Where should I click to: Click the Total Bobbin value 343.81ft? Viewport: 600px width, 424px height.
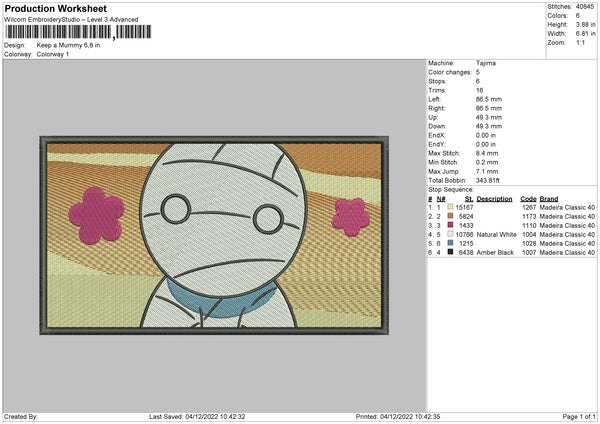click(488, 180)
